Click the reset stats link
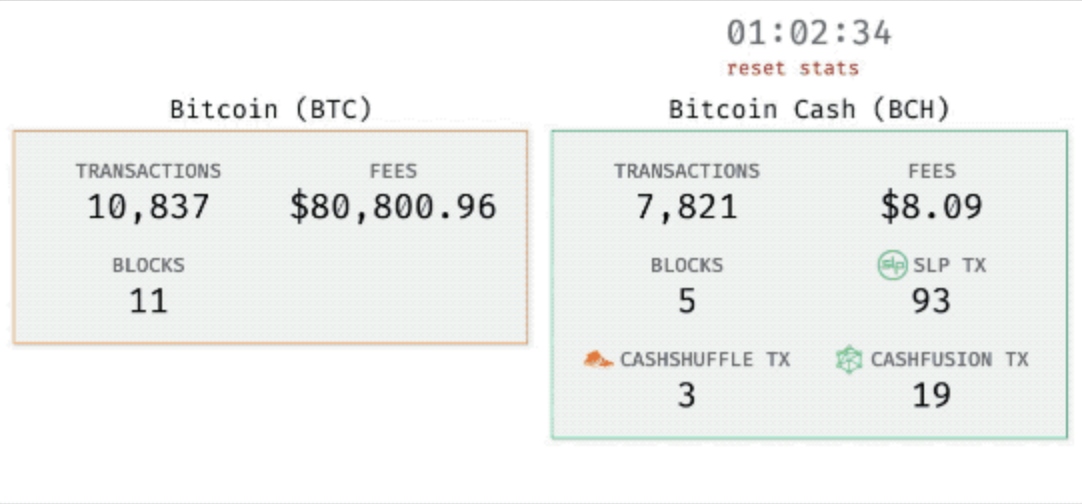The height and width of the screenshot is (504, 1082). click(793, 69)
